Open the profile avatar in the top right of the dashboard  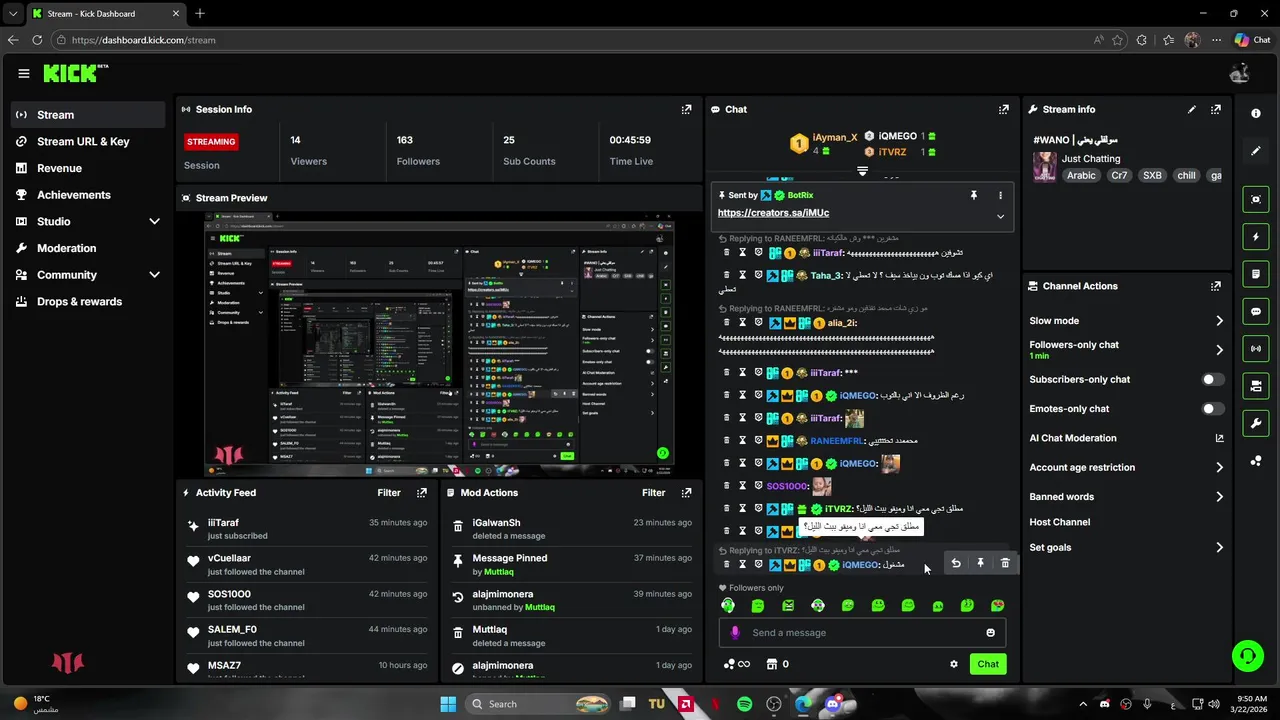click(1240, 73)
